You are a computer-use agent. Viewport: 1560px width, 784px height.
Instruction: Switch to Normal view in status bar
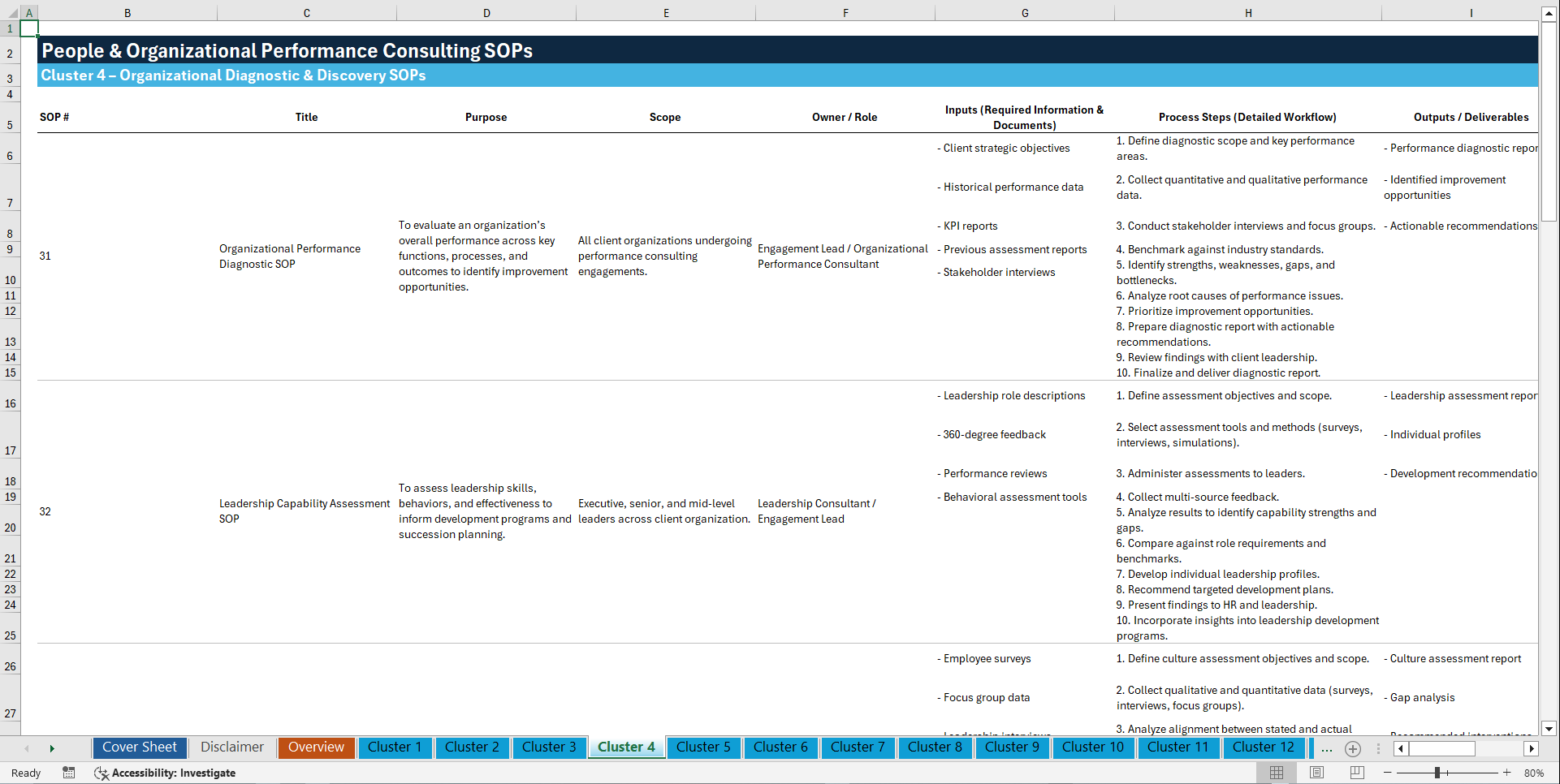[x=1276, y=772]
